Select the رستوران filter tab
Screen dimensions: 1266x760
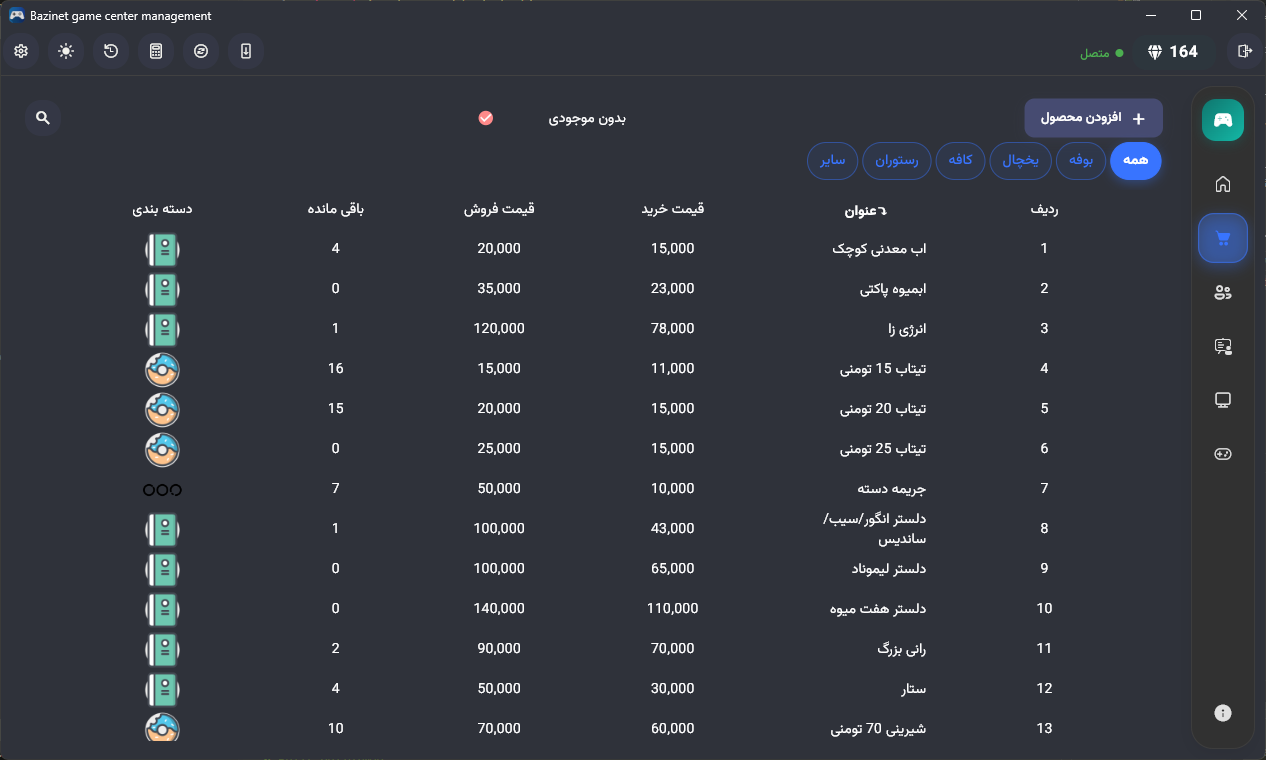[x=897, y=161]
